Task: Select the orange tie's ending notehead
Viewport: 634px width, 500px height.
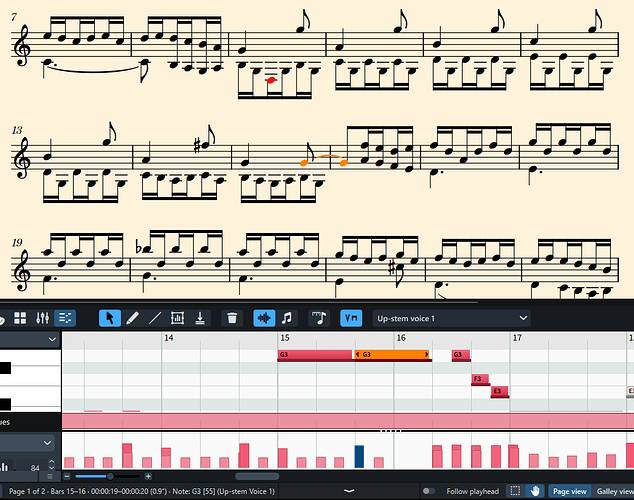Action: tap(343, 163)
